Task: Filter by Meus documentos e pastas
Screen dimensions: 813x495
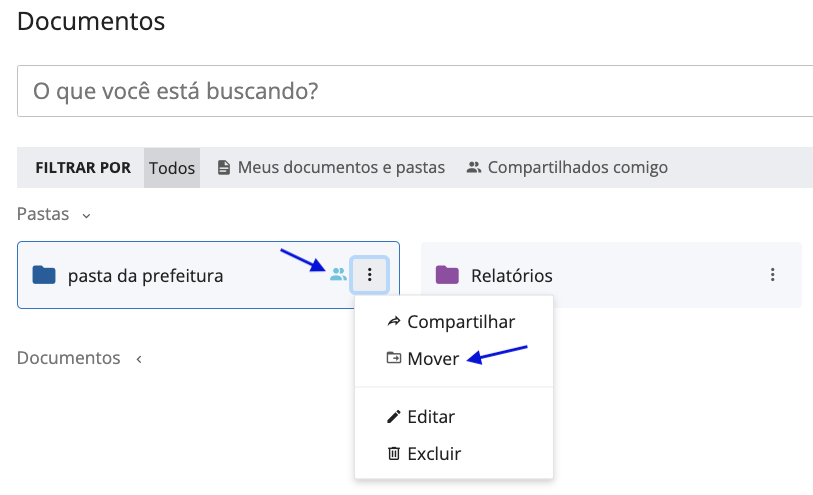Action: point(341,168)
